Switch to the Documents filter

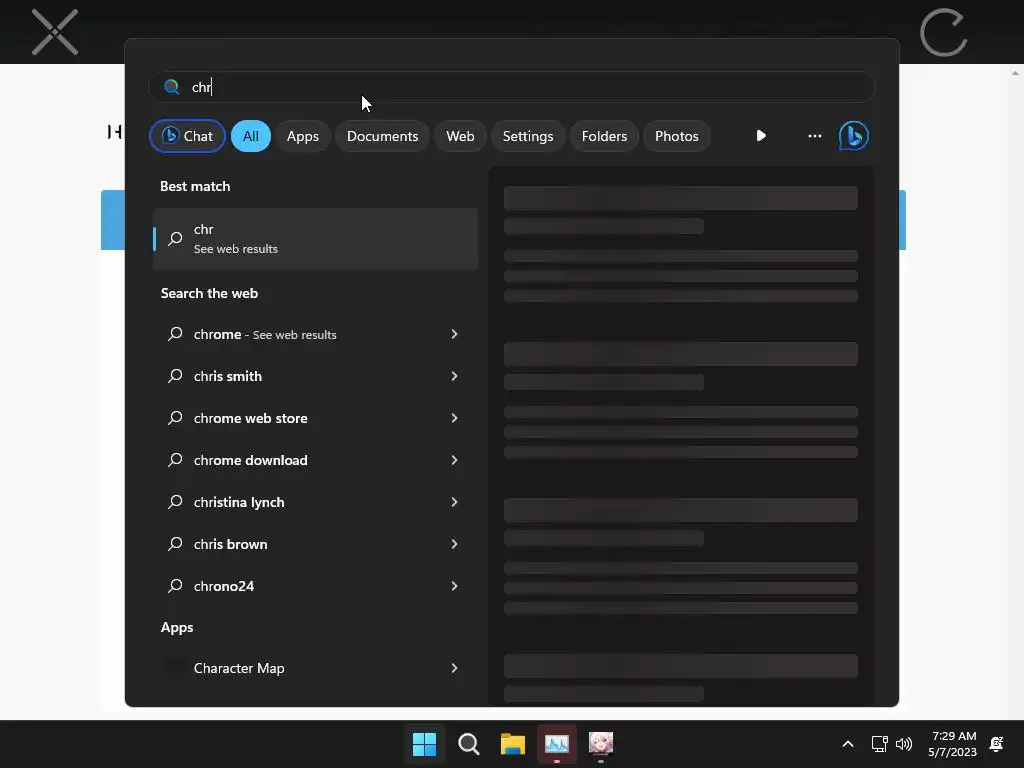[382, 136]
